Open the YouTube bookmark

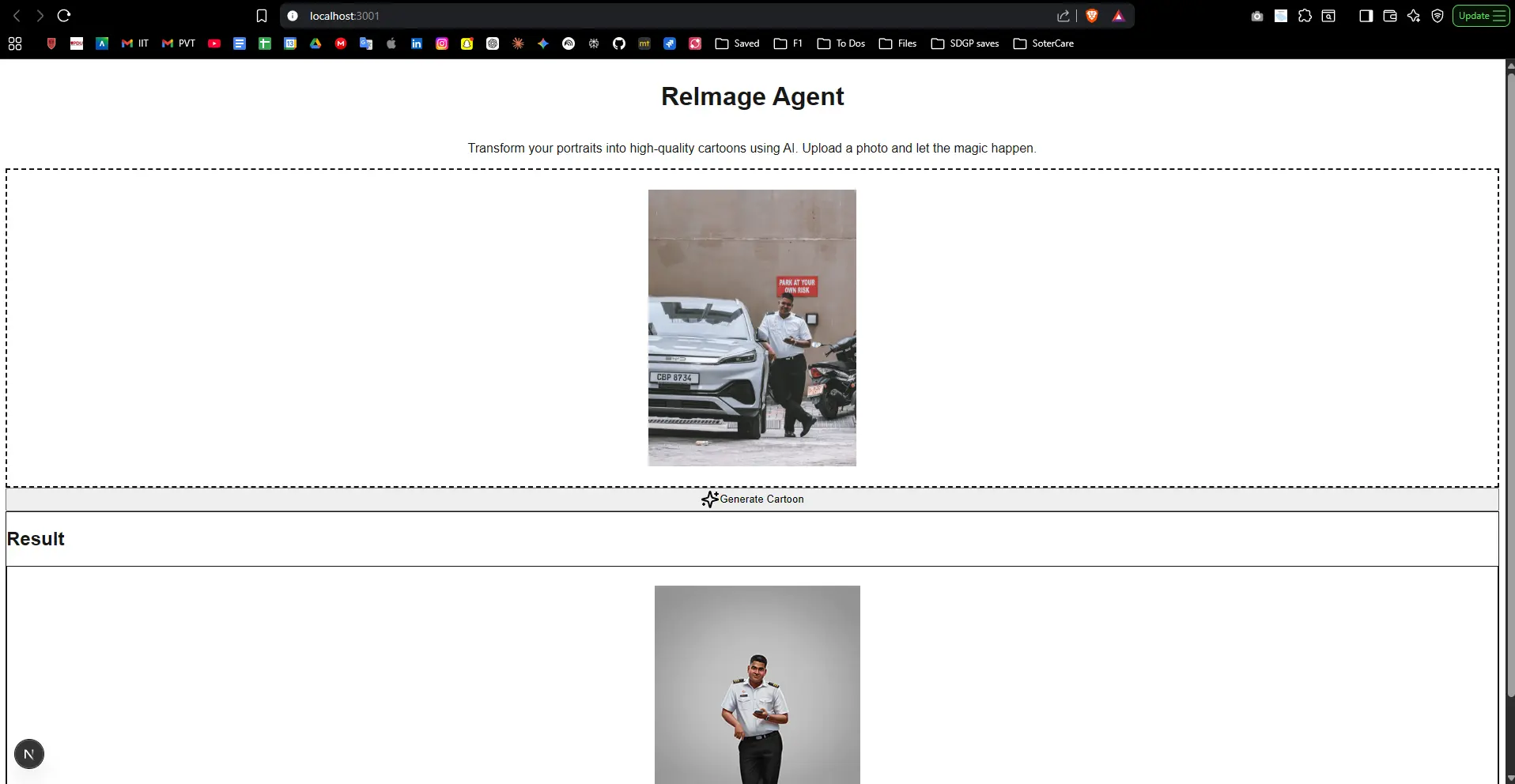[x=213, y=43]
